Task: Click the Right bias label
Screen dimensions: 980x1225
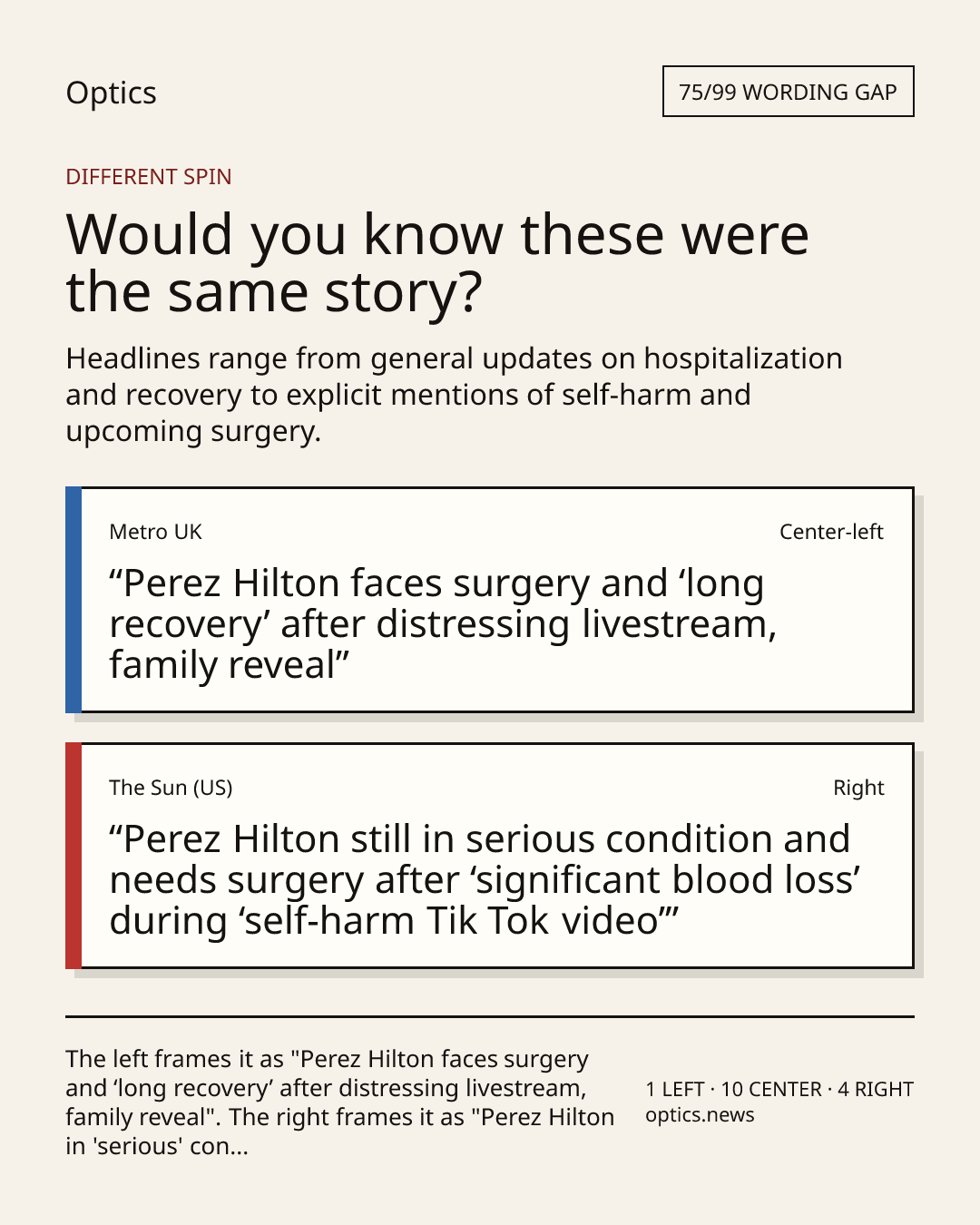Action: pyautogui.click(x=858, y=788)
